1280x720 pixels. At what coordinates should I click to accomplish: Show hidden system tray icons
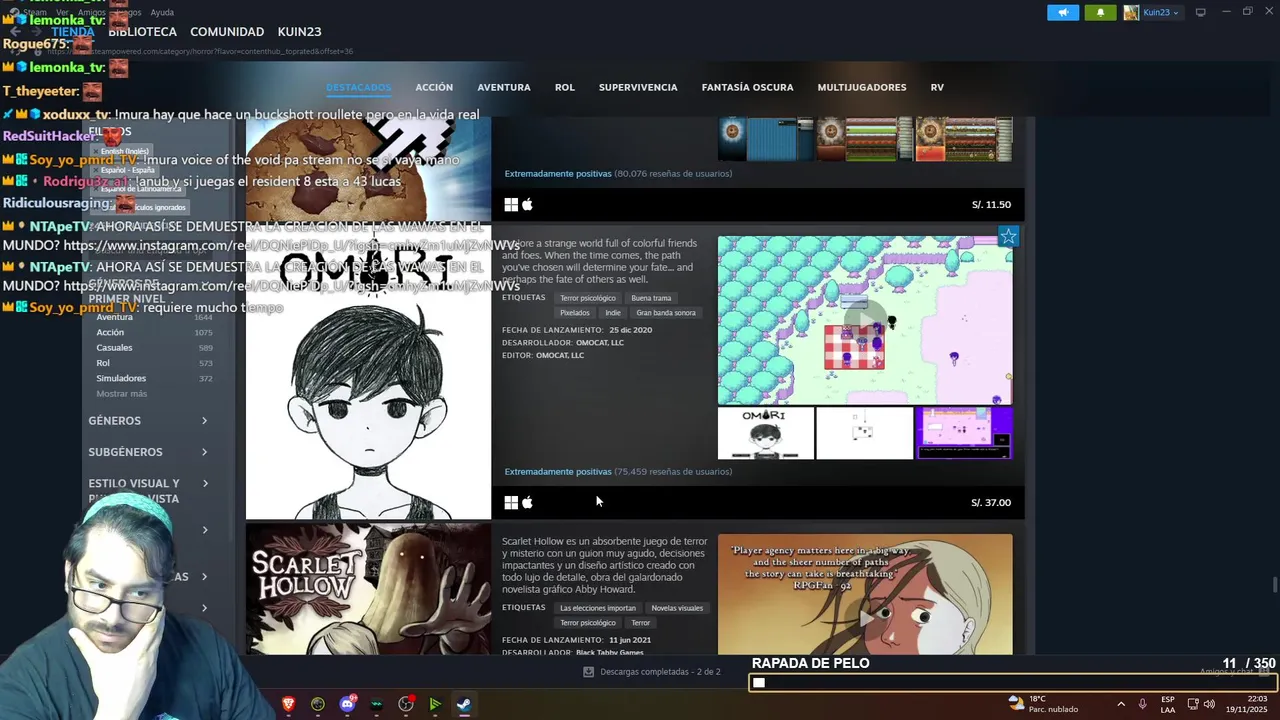pos(1121,704)
